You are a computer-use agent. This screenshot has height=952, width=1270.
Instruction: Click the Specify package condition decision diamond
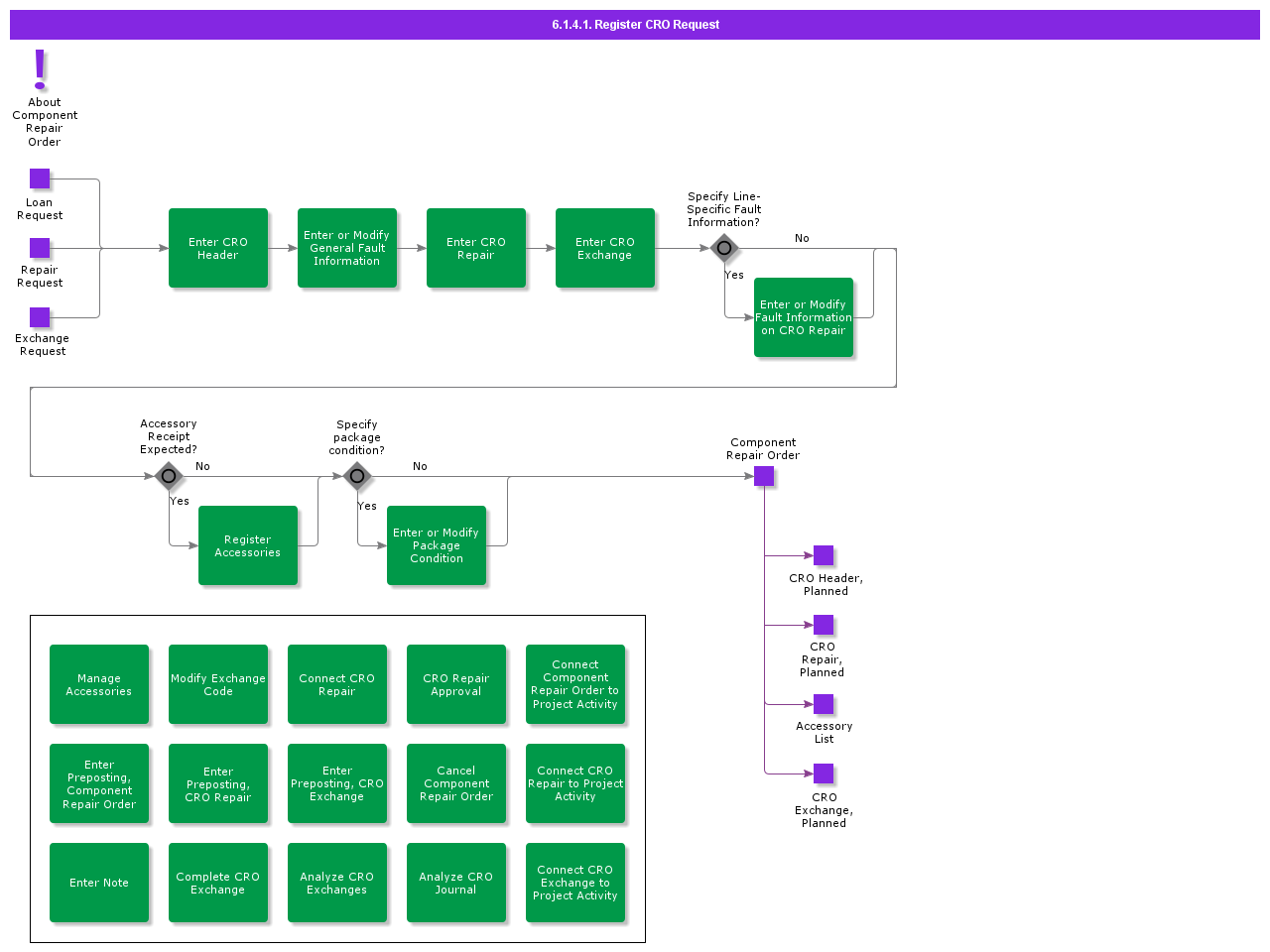[357, 476]
